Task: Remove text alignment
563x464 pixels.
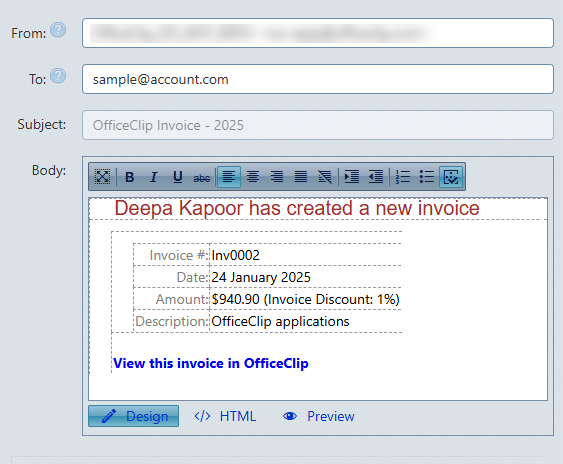Action: 325,177
